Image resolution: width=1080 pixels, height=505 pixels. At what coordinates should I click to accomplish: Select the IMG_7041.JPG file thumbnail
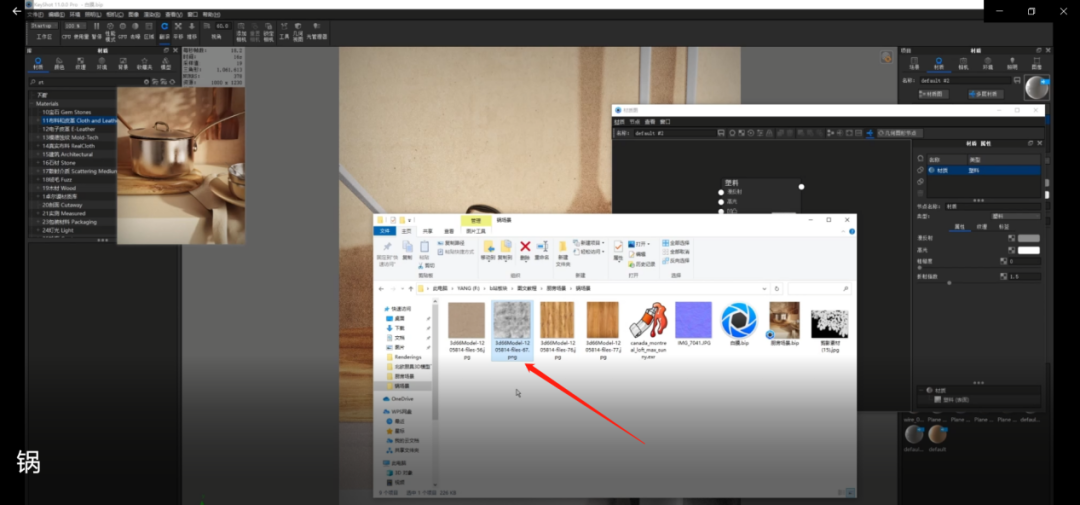(x=693, y=320)
